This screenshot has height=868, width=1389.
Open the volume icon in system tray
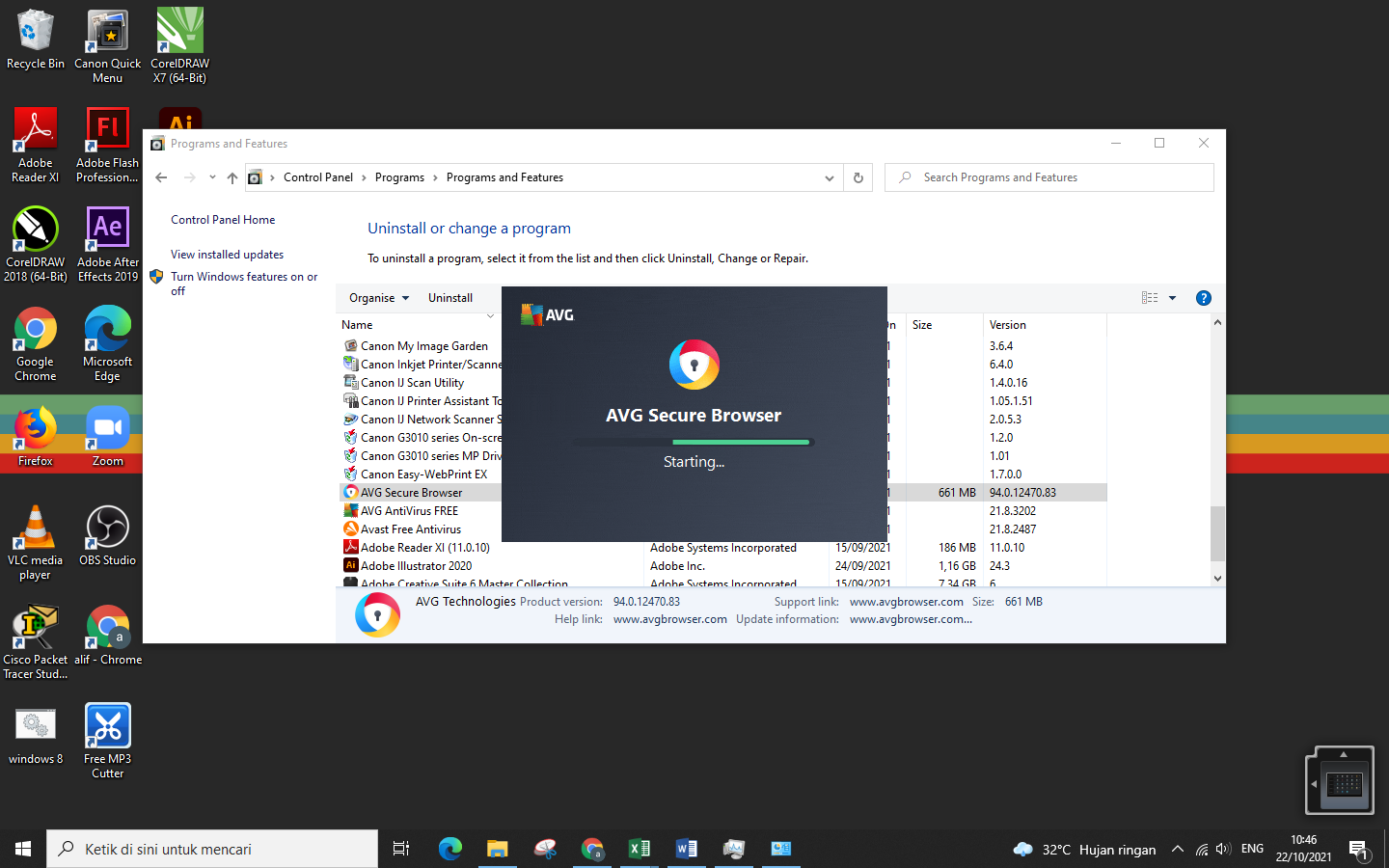pos(1222,850)
